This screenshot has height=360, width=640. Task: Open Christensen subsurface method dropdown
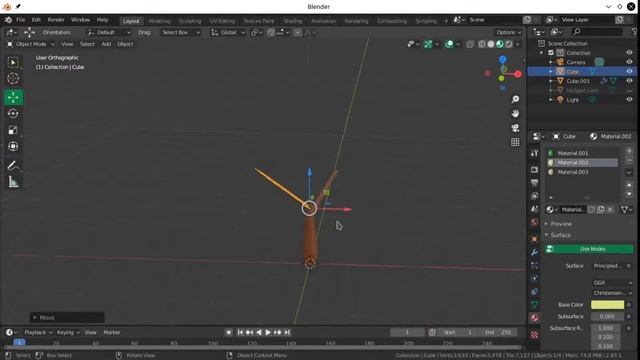click(x=613, y=293)
